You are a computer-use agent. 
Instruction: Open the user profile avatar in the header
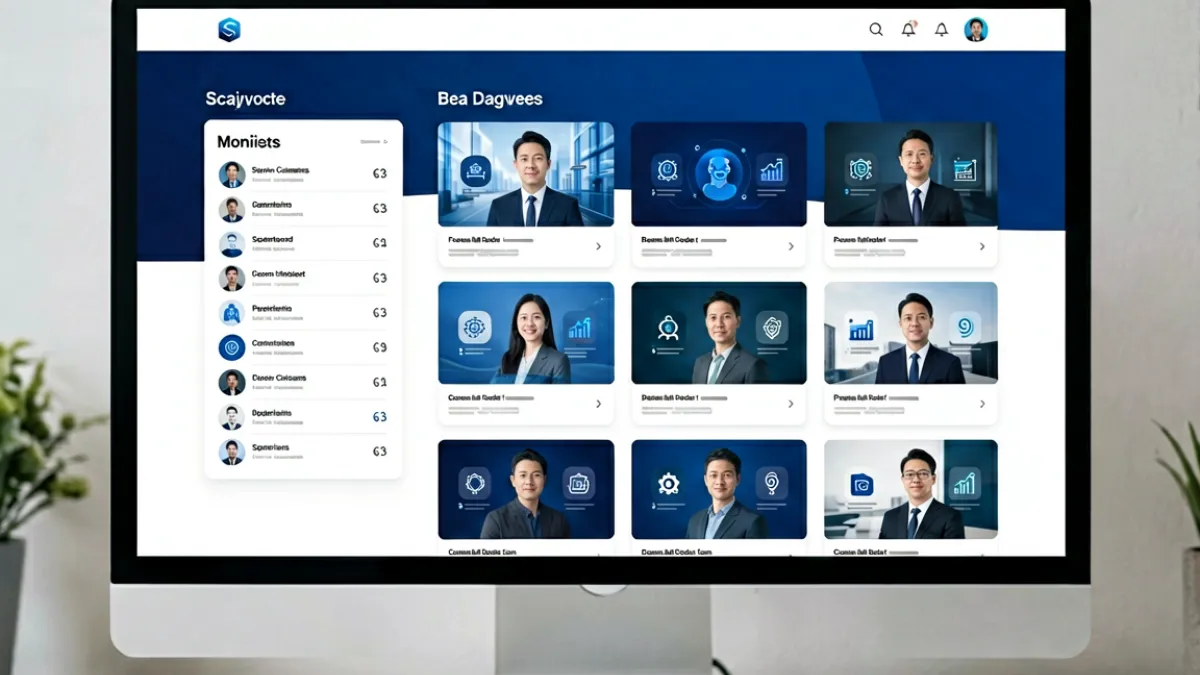click(976, 30)
